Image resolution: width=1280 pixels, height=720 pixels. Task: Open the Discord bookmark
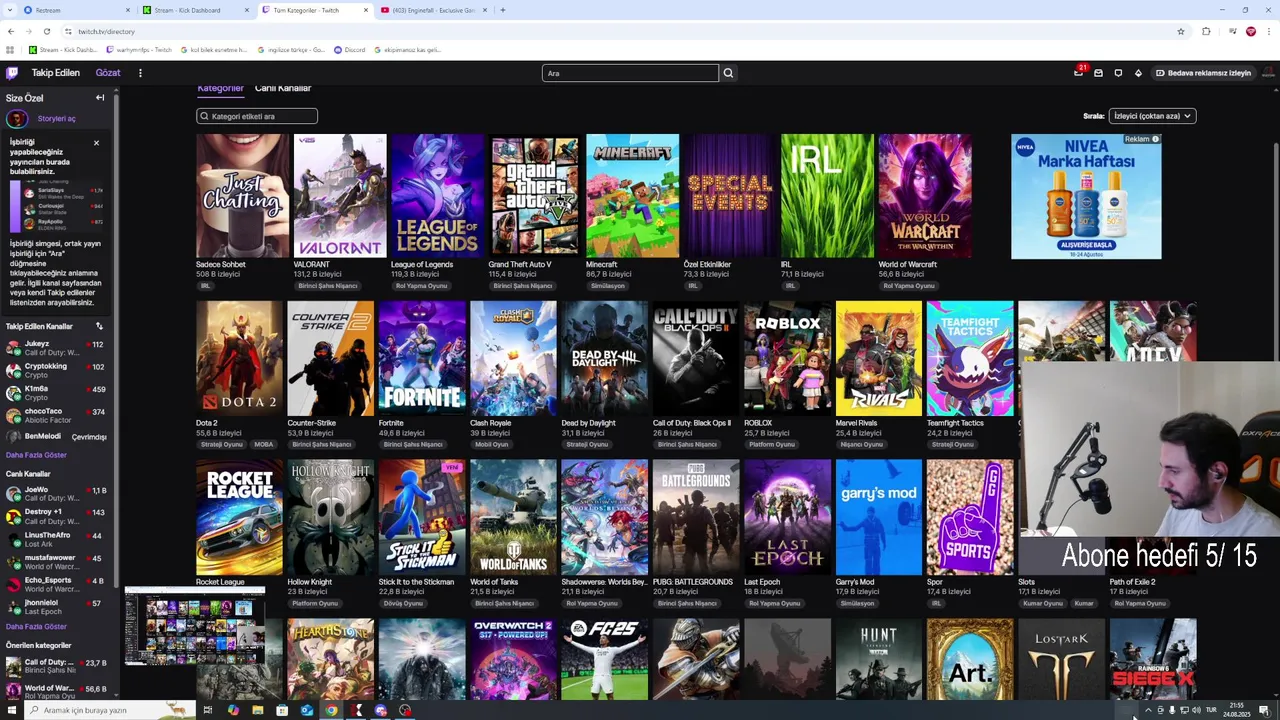[x=350, y=49]
